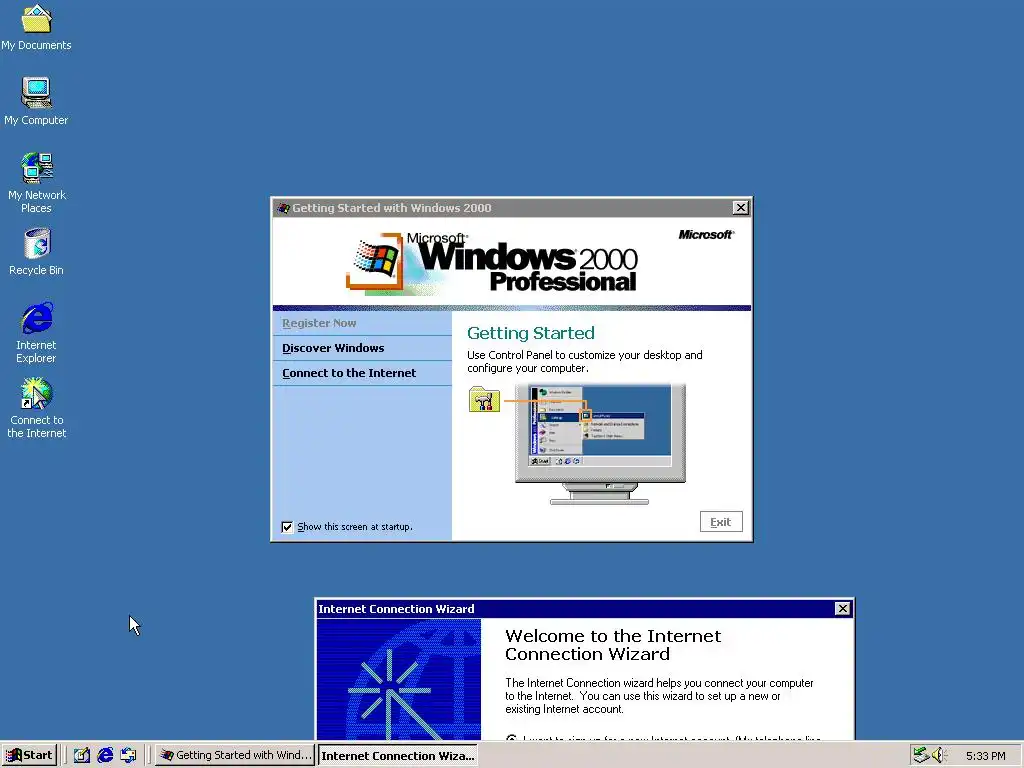Click the Welcome to the Internet Connection Wizard heading
This screenshot has width=1024, height=768.
613,645
